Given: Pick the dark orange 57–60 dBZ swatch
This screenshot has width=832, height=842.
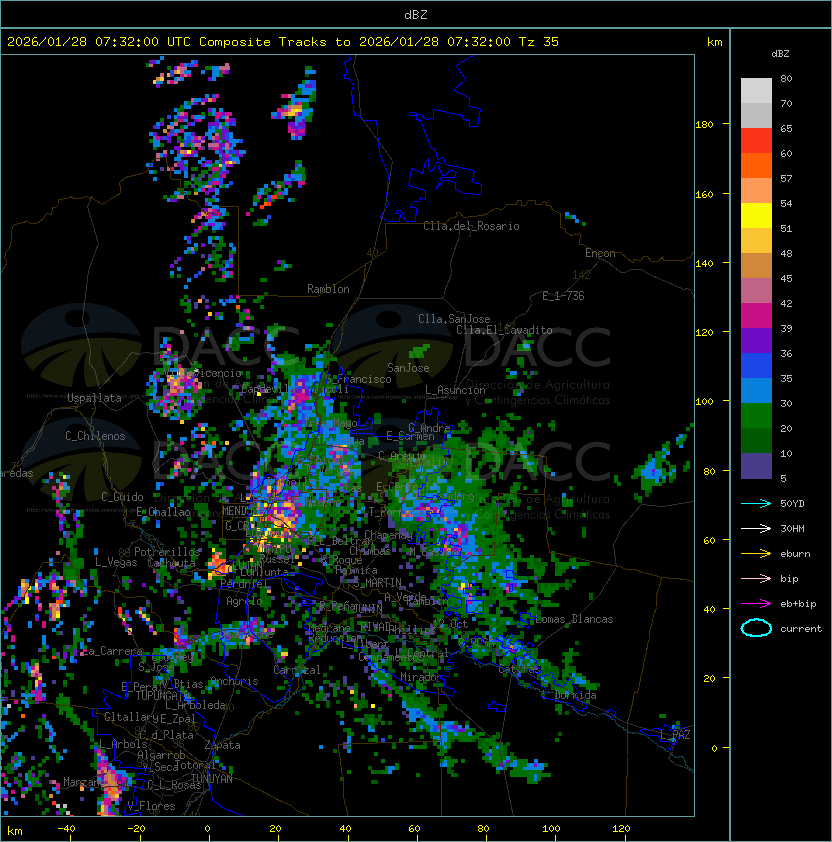Looking at the screenshot, I should [x=756, y=165].
